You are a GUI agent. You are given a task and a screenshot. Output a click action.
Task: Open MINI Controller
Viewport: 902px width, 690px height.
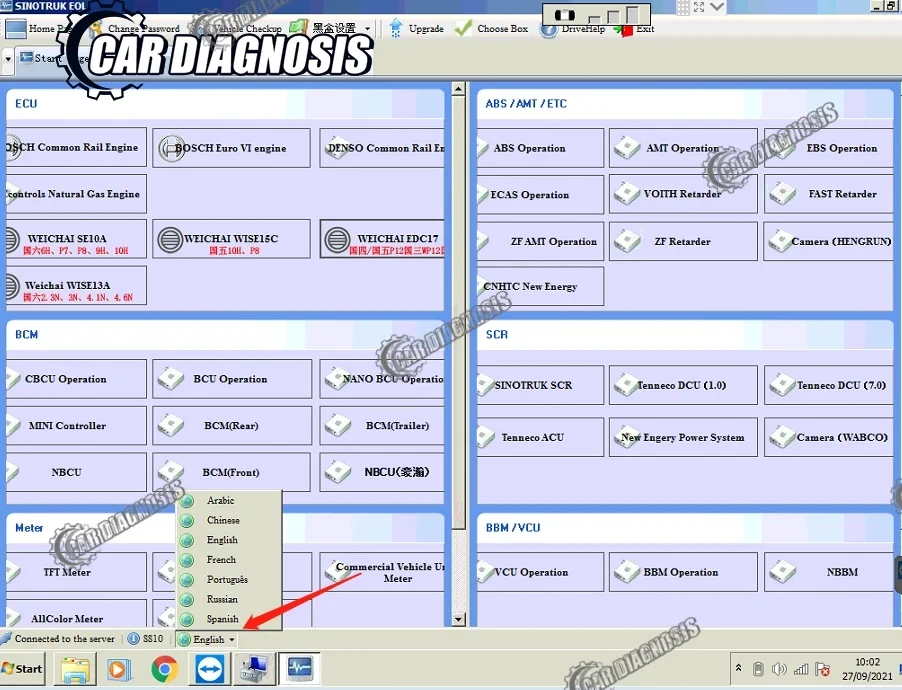(76, 426)
